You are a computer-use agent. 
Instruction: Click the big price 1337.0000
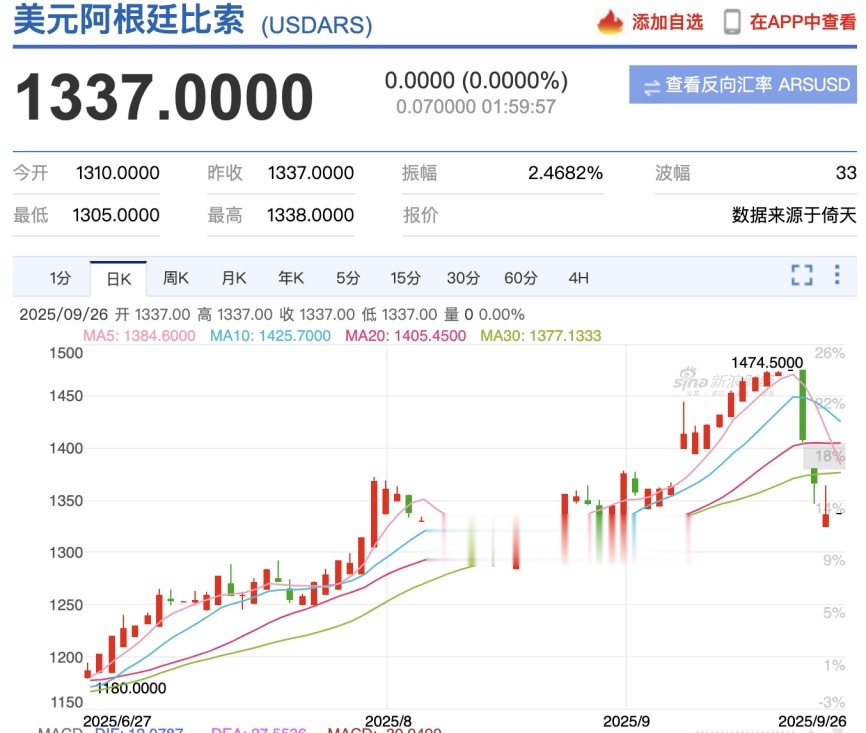point(164,97)
